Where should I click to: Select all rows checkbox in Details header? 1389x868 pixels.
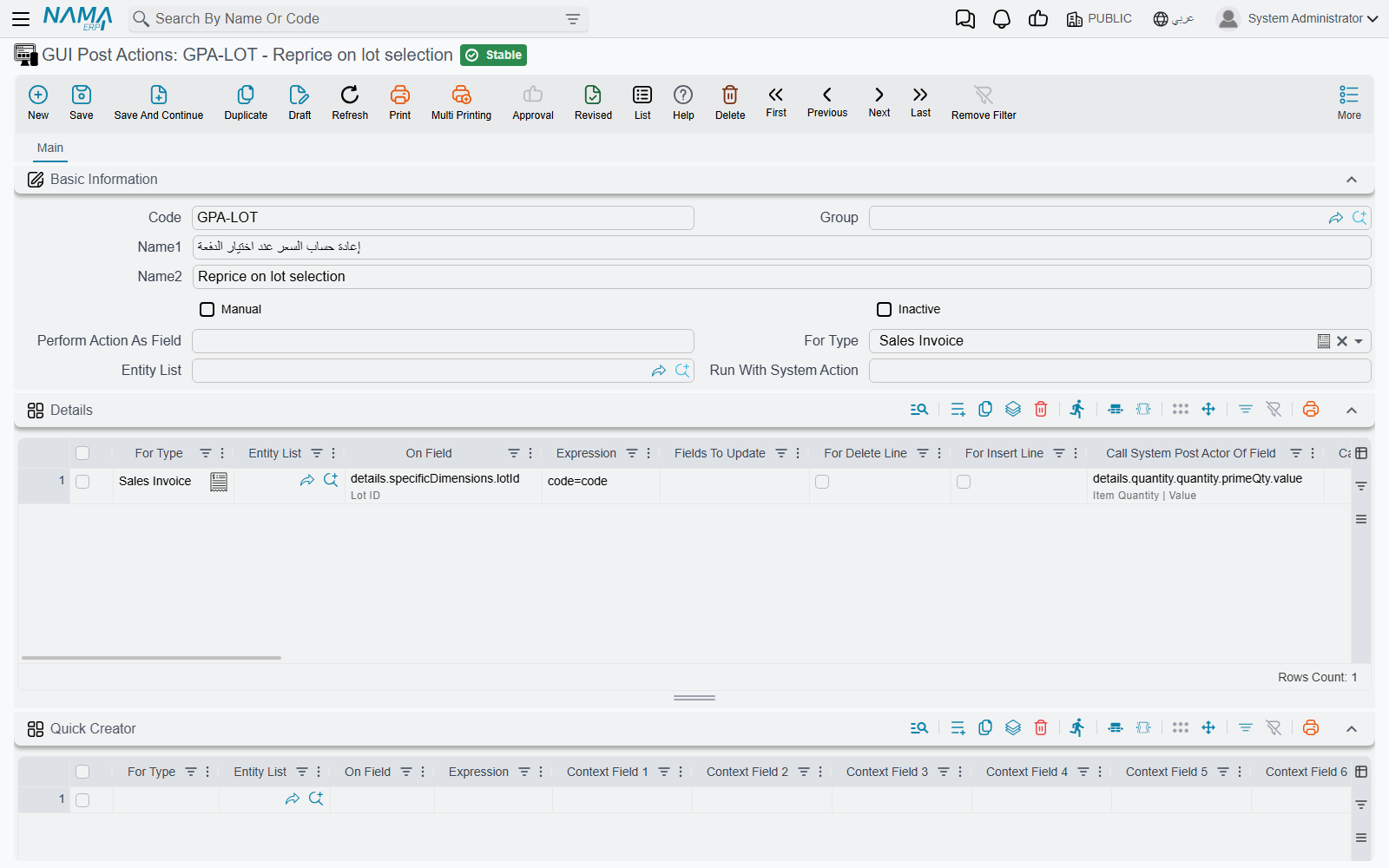pyautogui.click(x=82, y=453)
